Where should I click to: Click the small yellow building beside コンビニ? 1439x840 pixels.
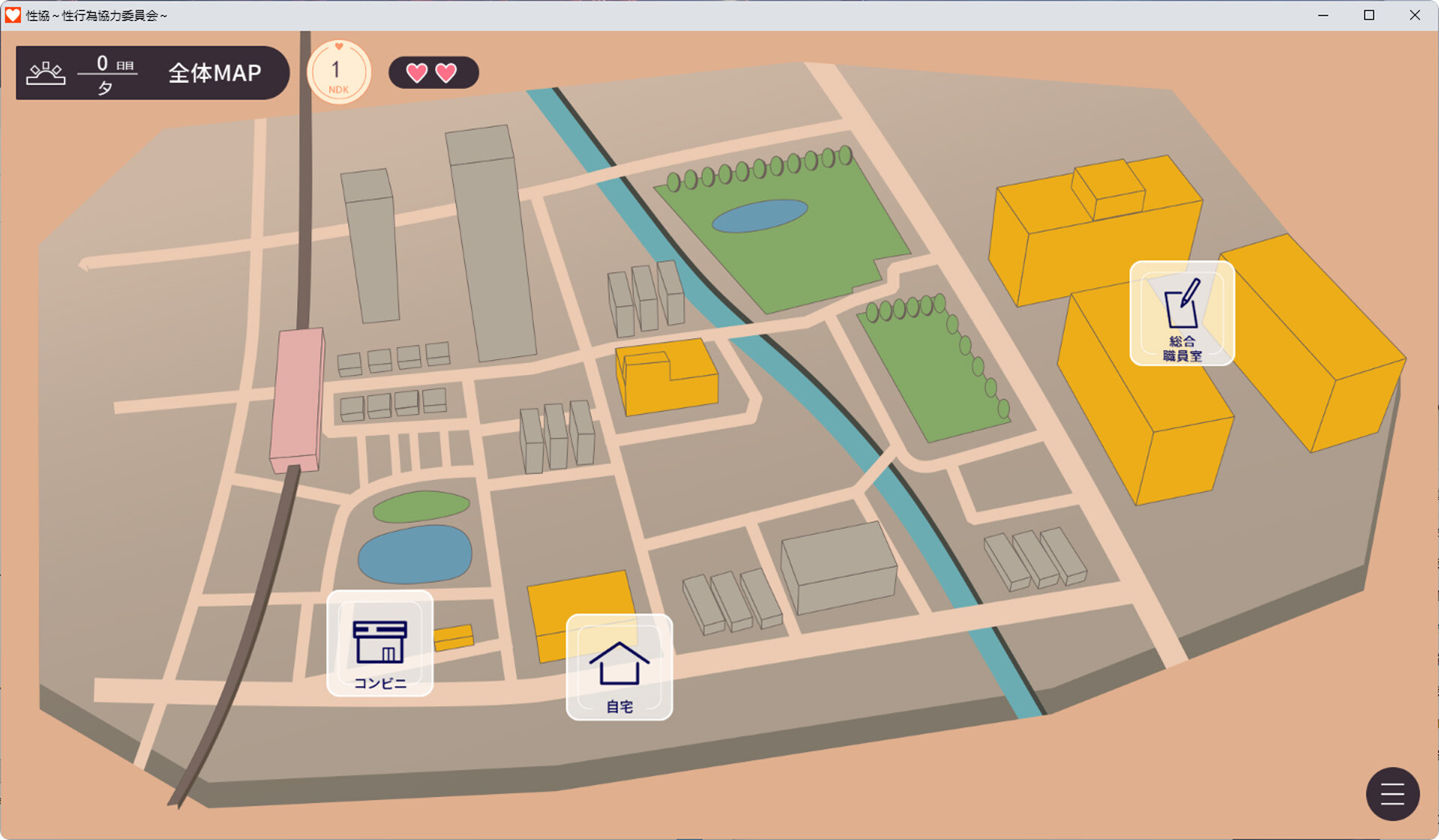[453, 638]
